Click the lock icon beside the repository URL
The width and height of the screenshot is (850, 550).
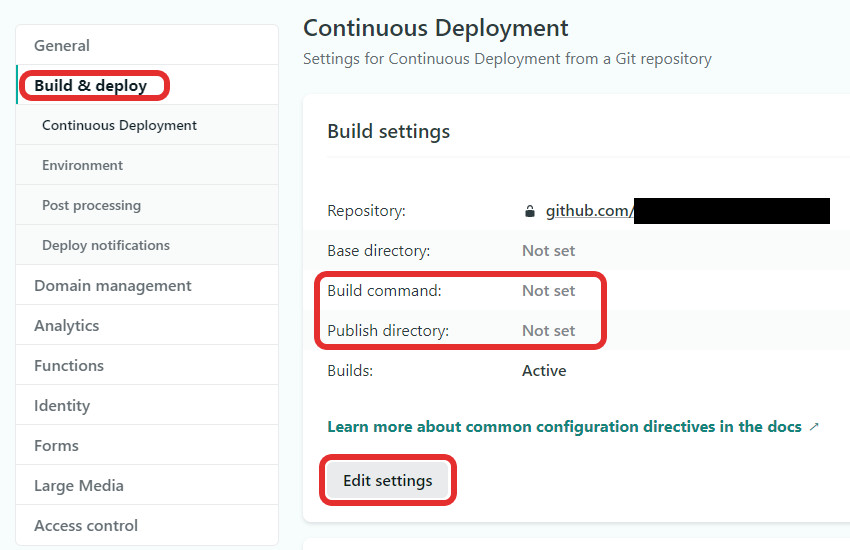point(530,211)
